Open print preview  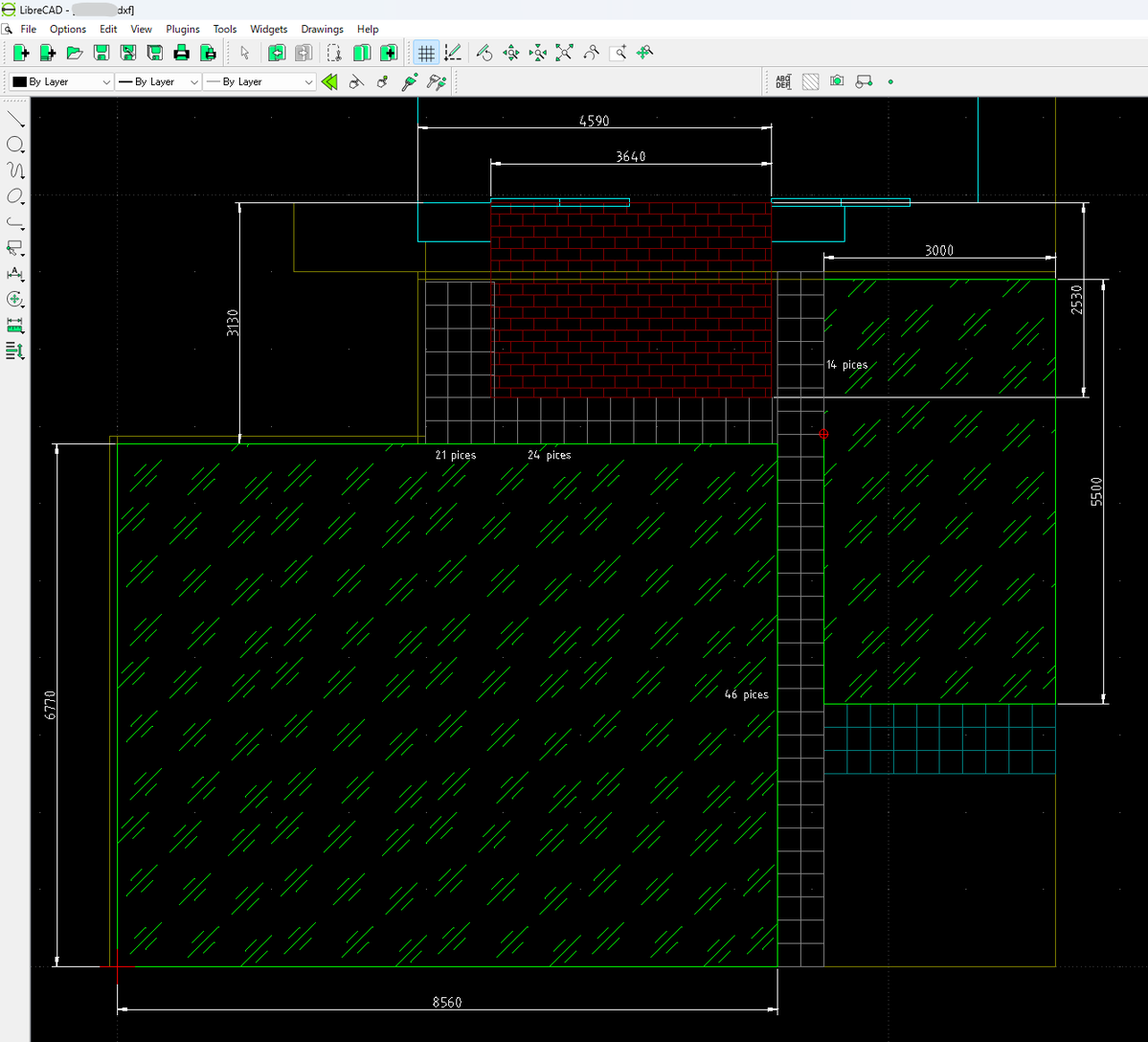click(208, 53)
